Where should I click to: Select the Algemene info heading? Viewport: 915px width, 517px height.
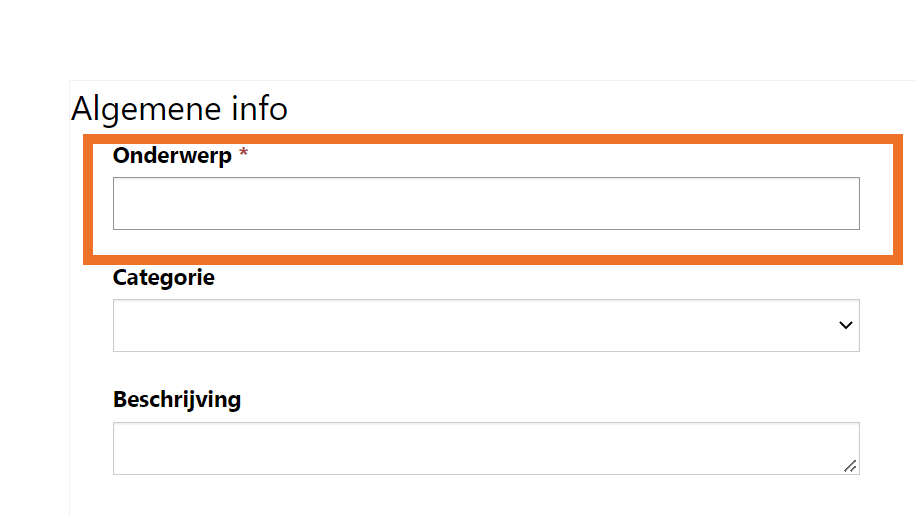click(180, 108)
